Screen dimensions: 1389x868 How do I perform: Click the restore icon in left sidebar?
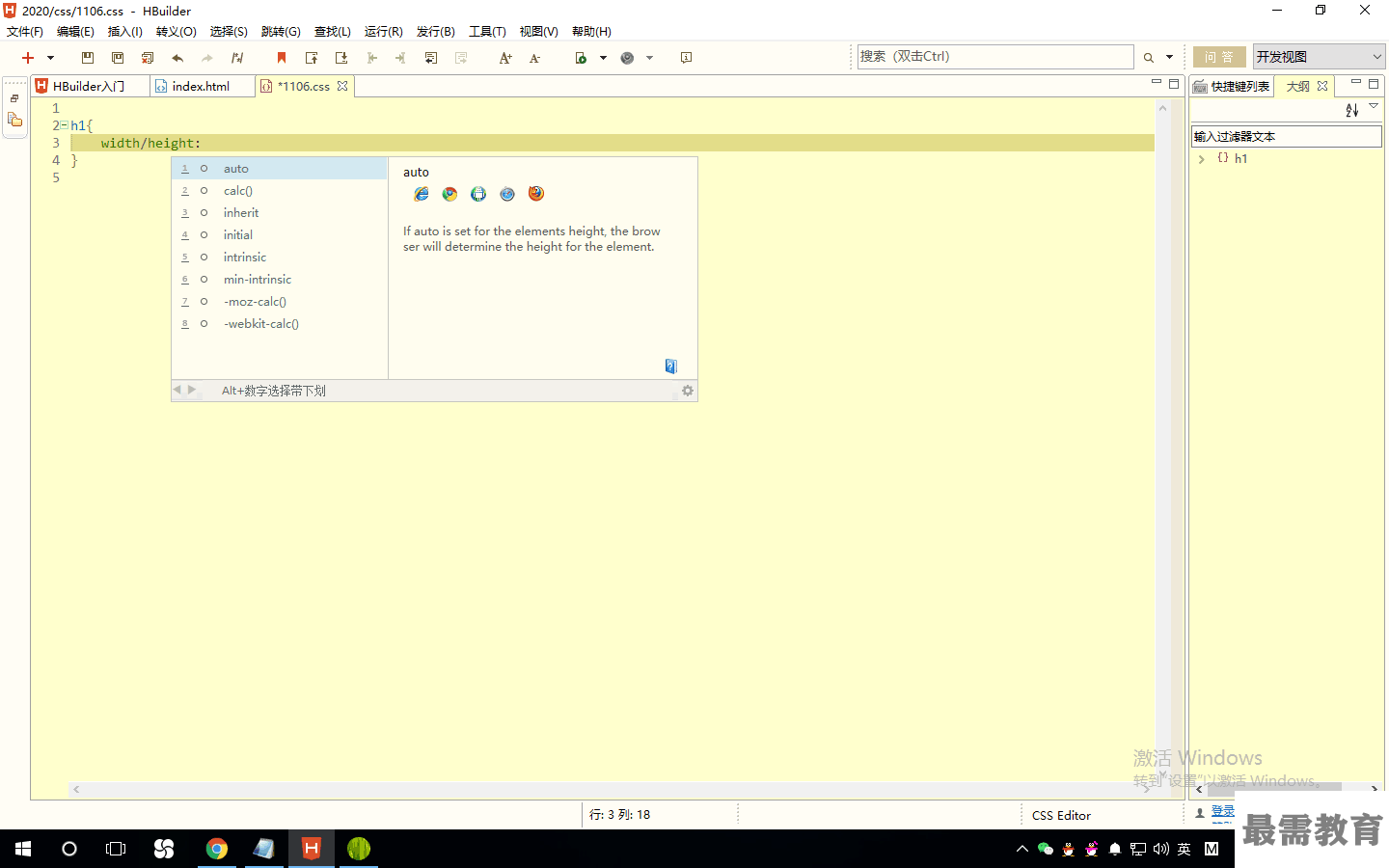tap(14, 99)
